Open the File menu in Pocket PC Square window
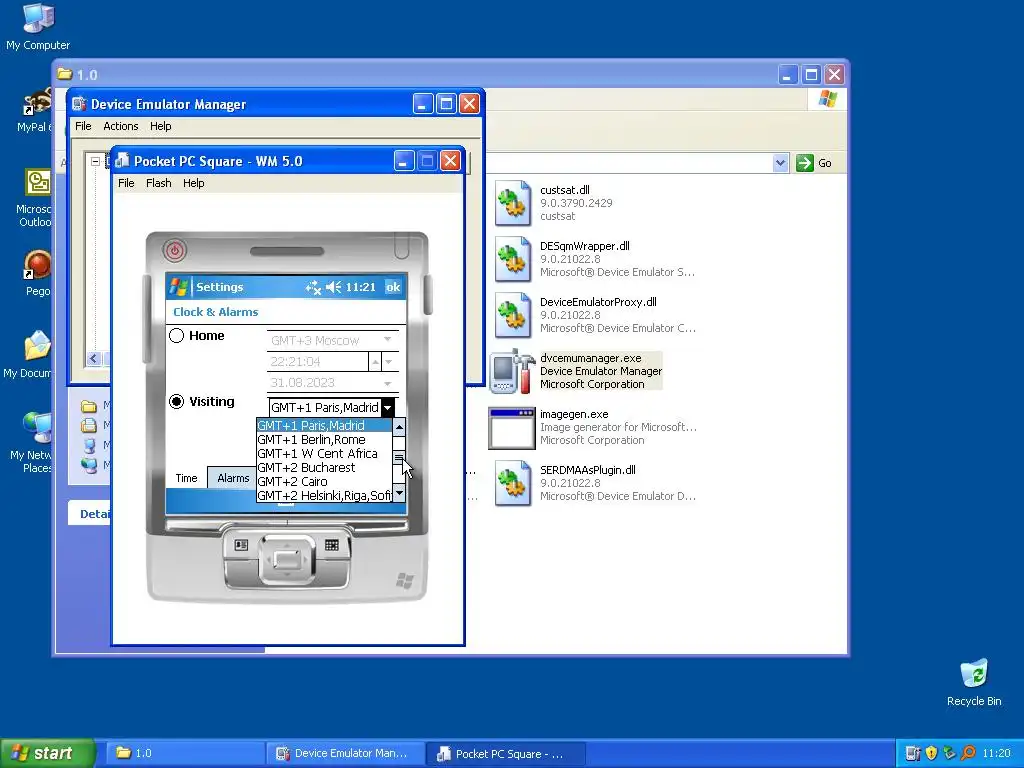Screen dimensions: 1024x768 point(126,183)
